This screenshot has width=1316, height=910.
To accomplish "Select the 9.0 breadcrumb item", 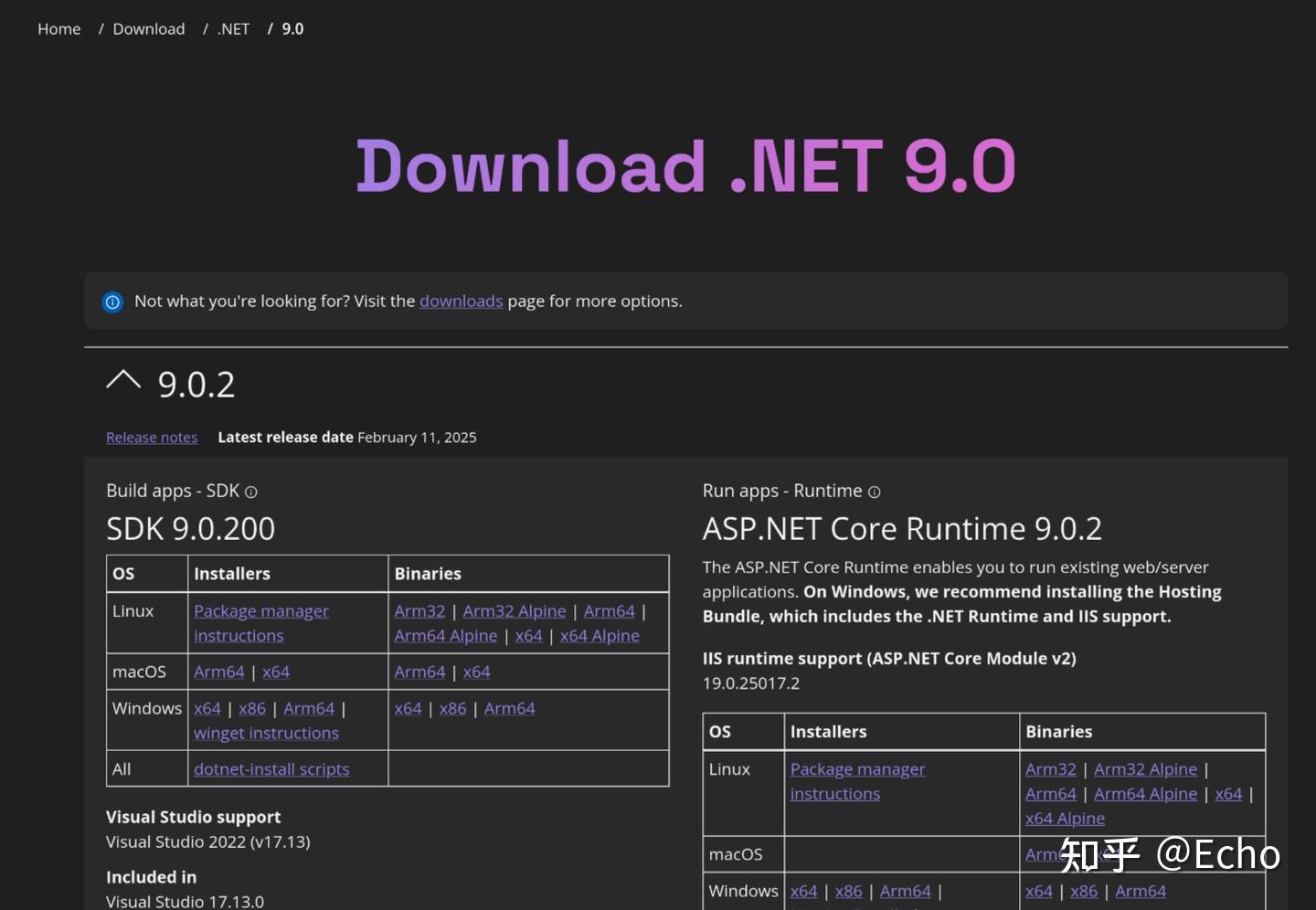I will pyautogui.click(x=292, y=29).
